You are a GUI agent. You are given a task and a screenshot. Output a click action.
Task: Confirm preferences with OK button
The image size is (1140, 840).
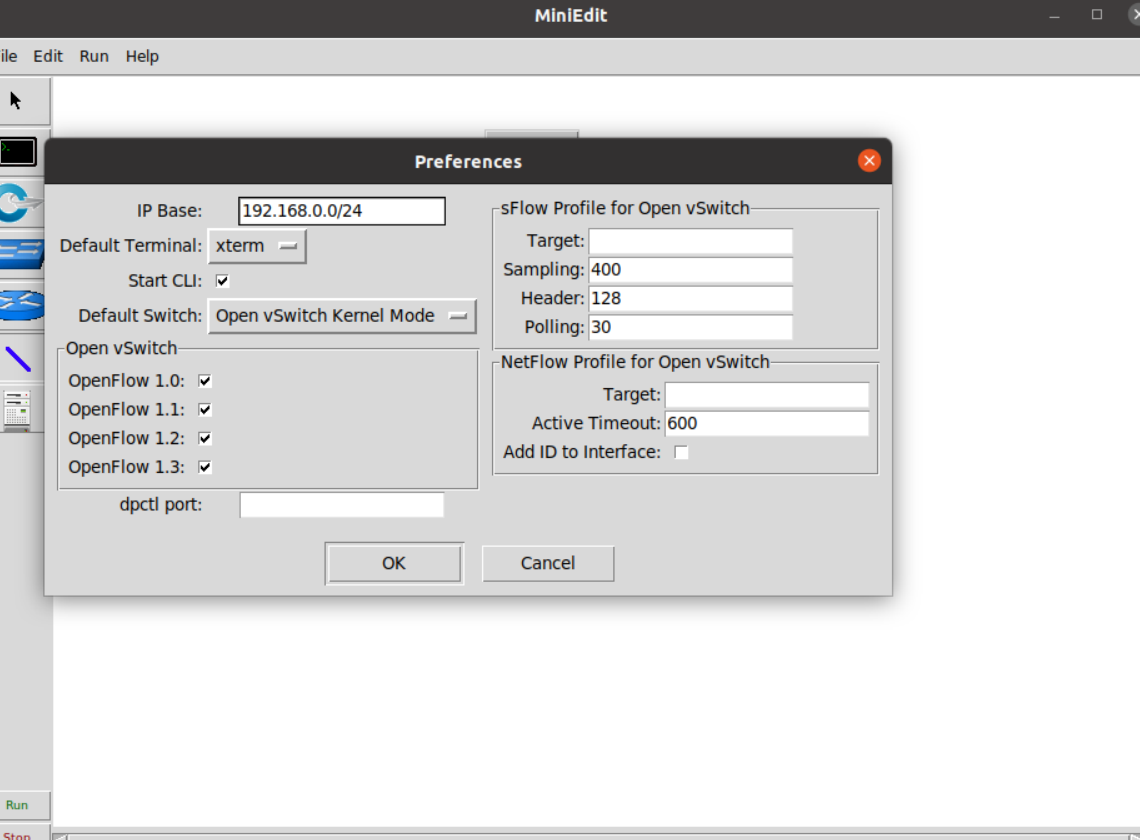click(x=394, y=564)
